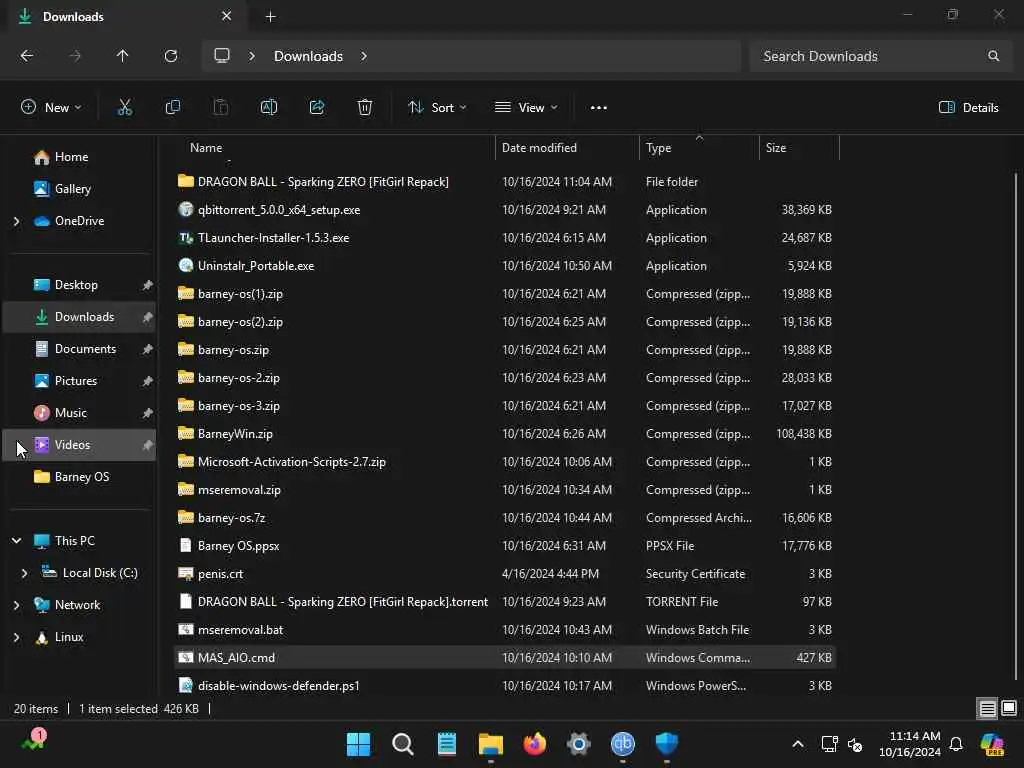Select disable-windows-defender.ps1
The width and height of the screenshot is (1024, 768).
coord(505,686)
